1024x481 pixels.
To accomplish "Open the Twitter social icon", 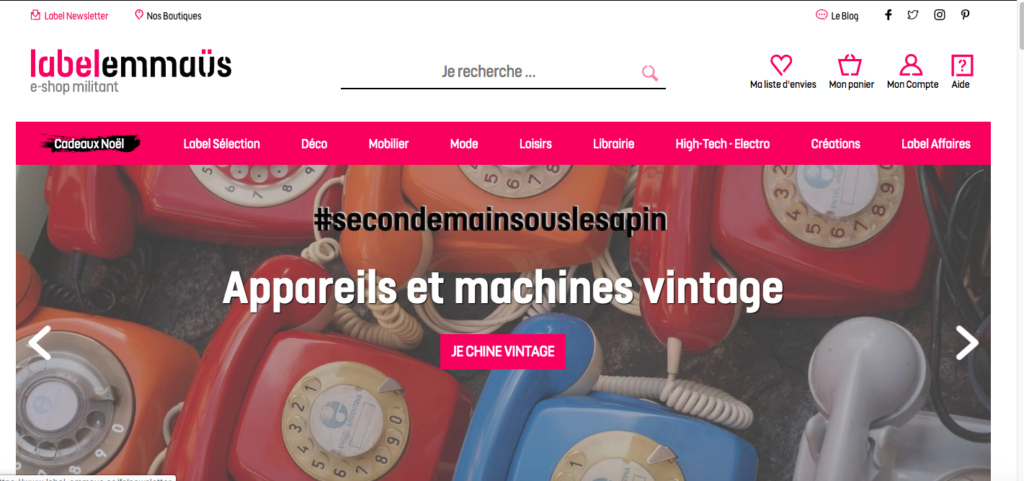I will [x=913, y=15].
